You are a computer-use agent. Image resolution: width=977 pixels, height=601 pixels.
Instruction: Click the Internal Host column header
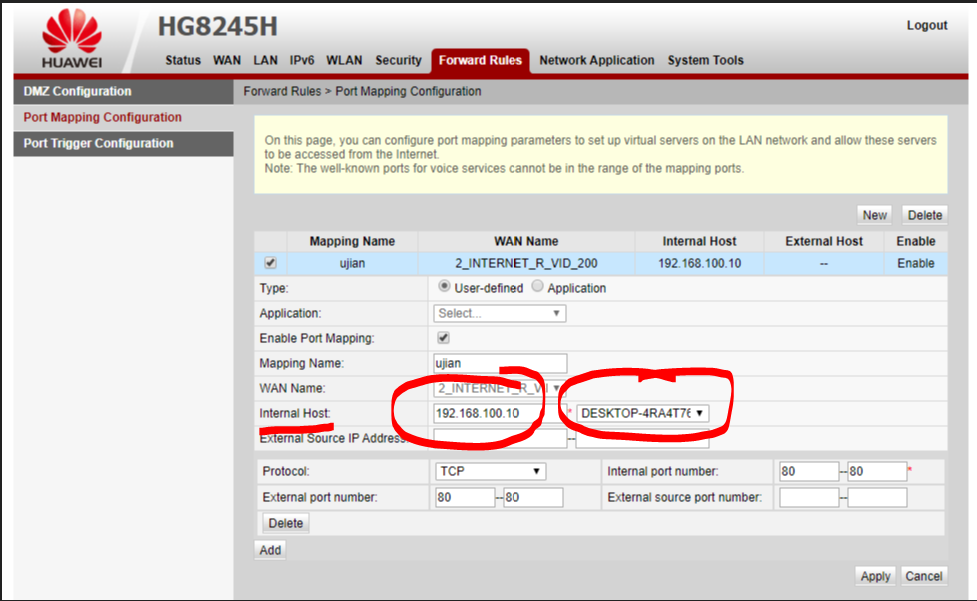[699, 241]
